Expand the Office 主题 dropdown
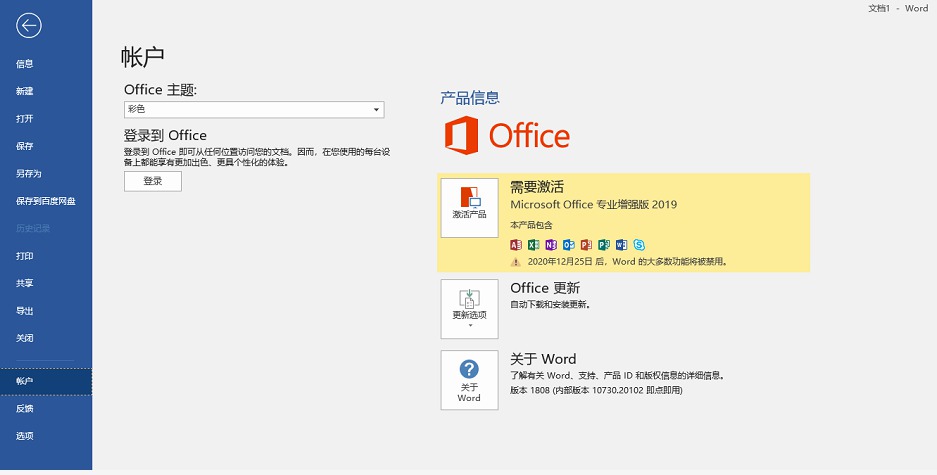This screenshot has width=937, height=475. click(x=254, y=109)
